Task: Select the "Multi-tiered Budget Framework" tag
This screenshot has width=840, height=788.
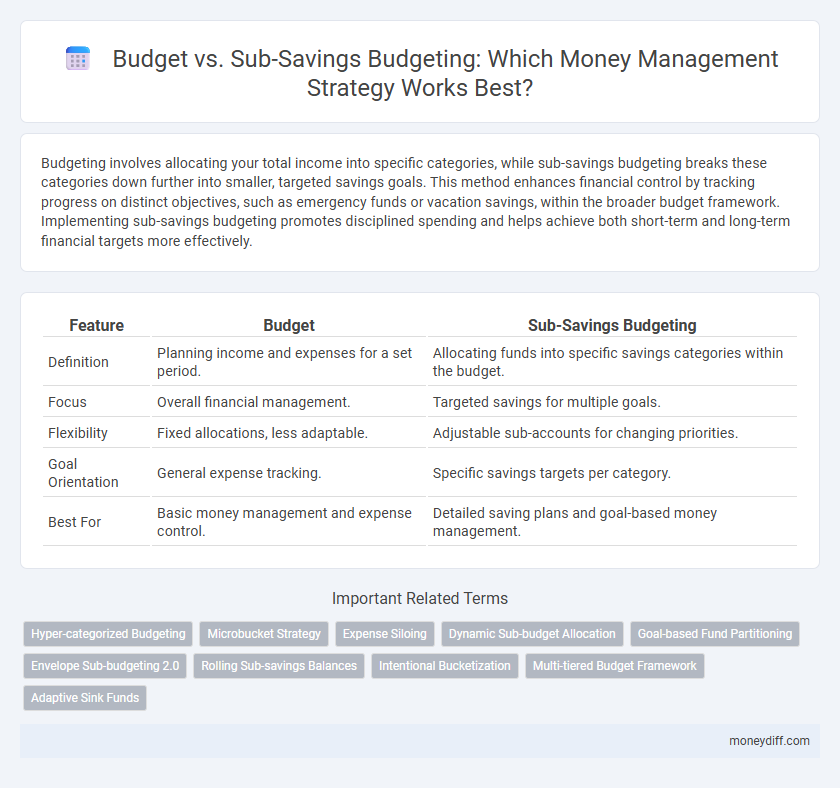Action: (614, 665)
